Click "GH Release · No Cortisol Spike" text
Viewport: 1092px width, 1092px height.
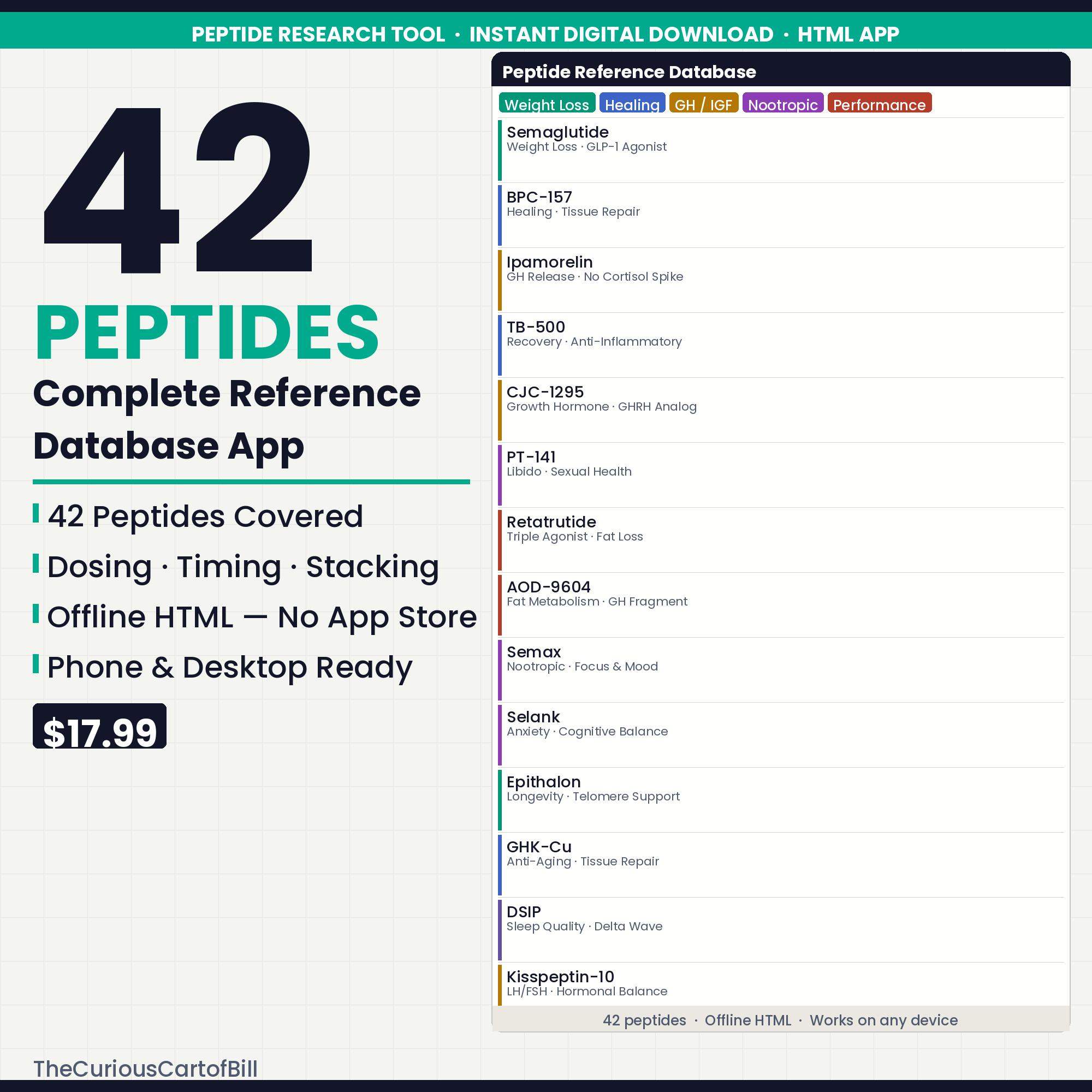595,277
